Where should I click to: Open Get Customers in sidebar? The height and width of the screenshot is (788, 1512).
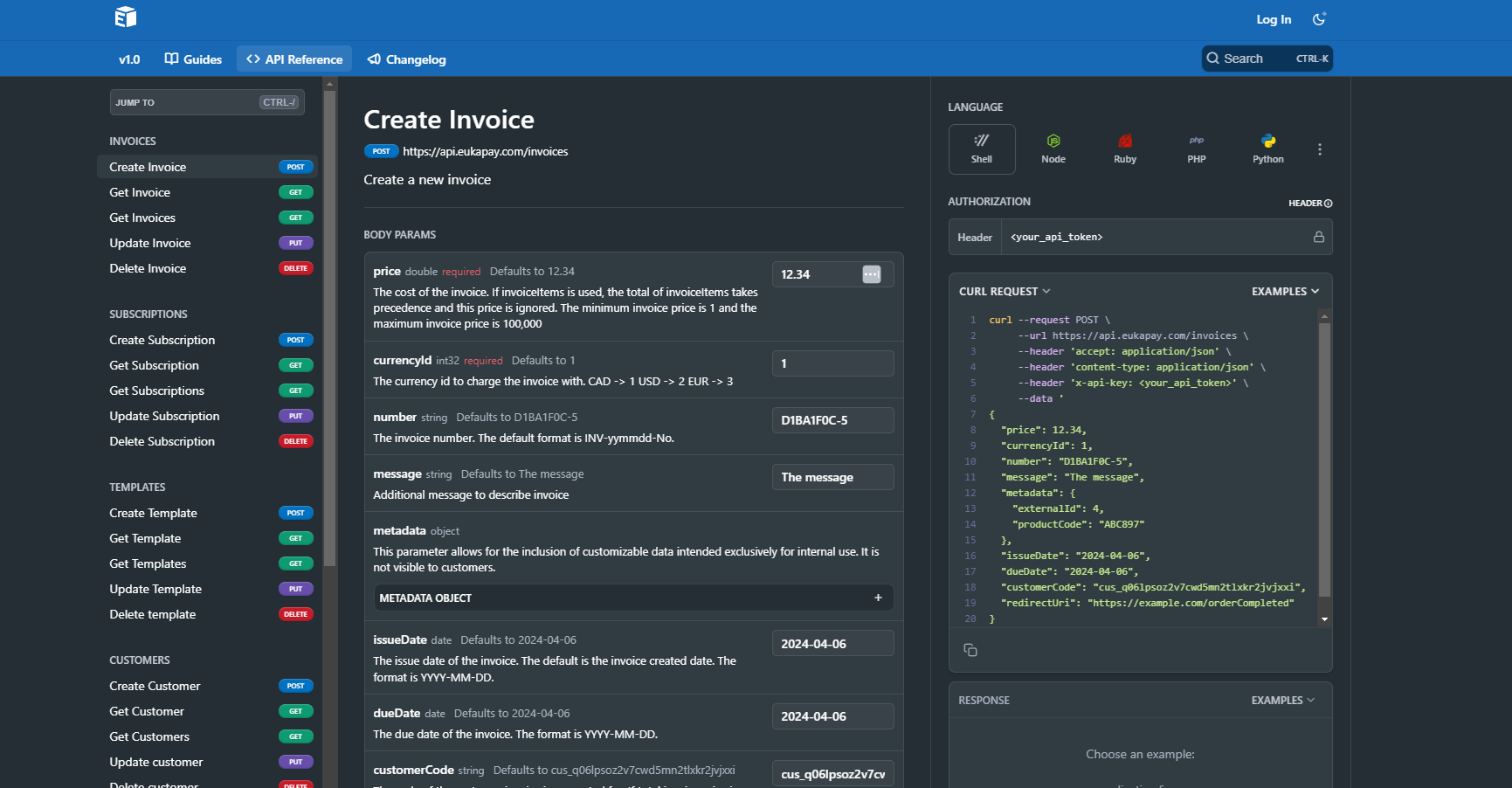pos(207,736)
